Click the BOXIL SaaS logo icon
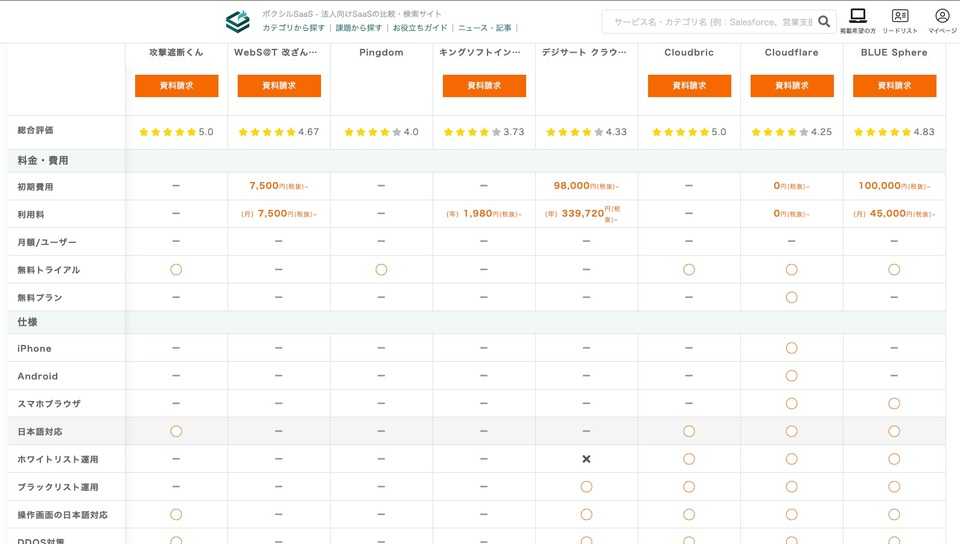This screenshot has width=960, height=544. 238,21
